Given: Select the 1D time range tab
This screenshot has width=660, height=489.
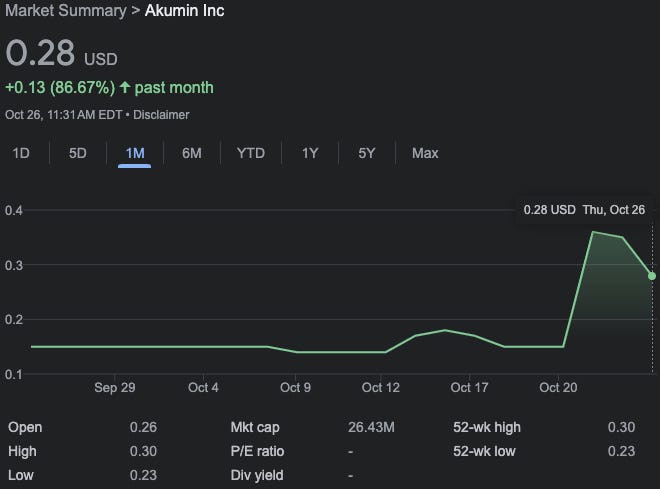Looking at the screenshot, I should coord(21,153).
